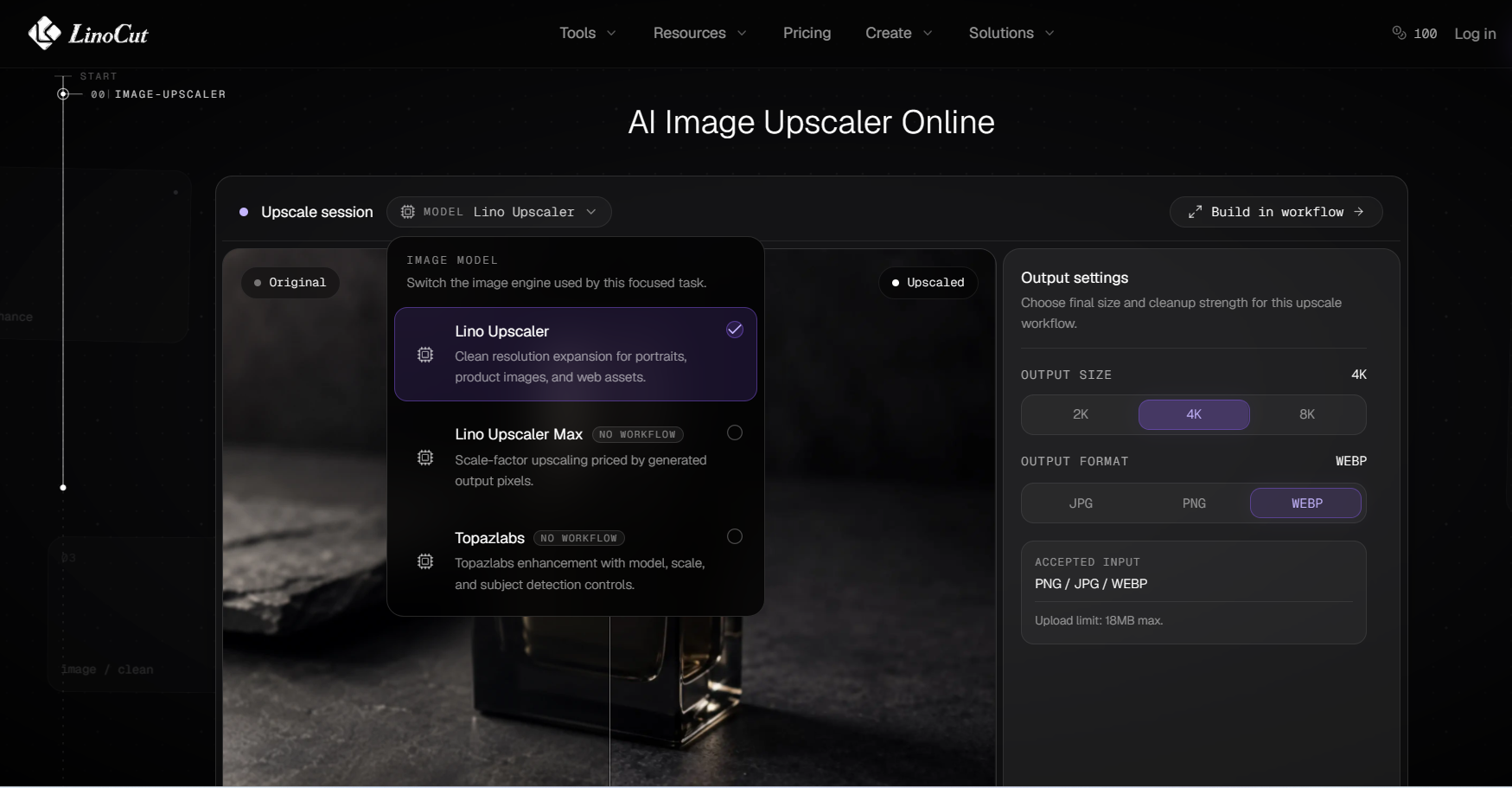Click the checked radio for Lino Upscaler
The height and width of the screenshot is (788, 1512).
click(x=735, y=330)
